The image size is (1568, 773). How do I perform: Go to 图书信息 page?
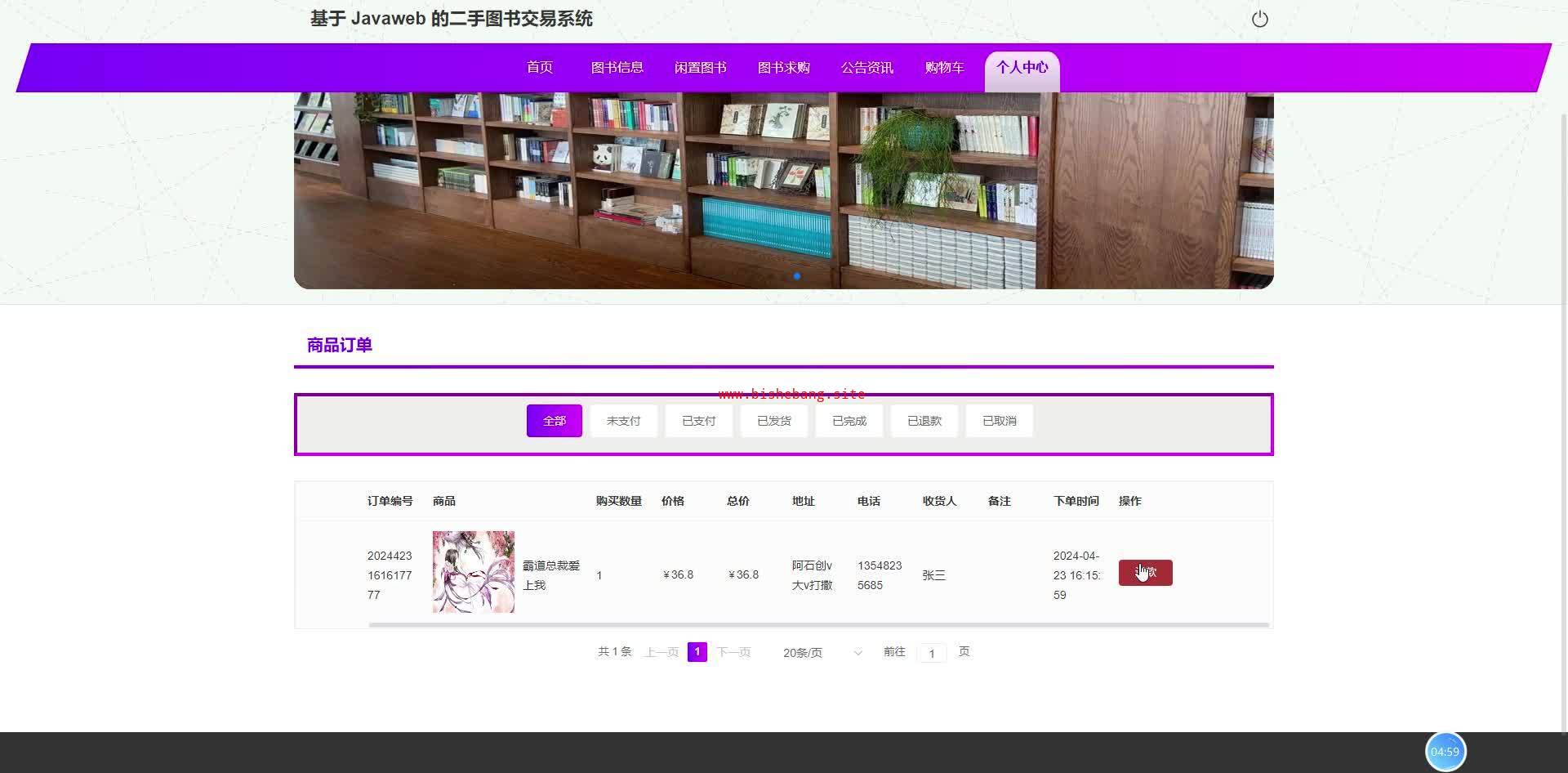[617, 68]
